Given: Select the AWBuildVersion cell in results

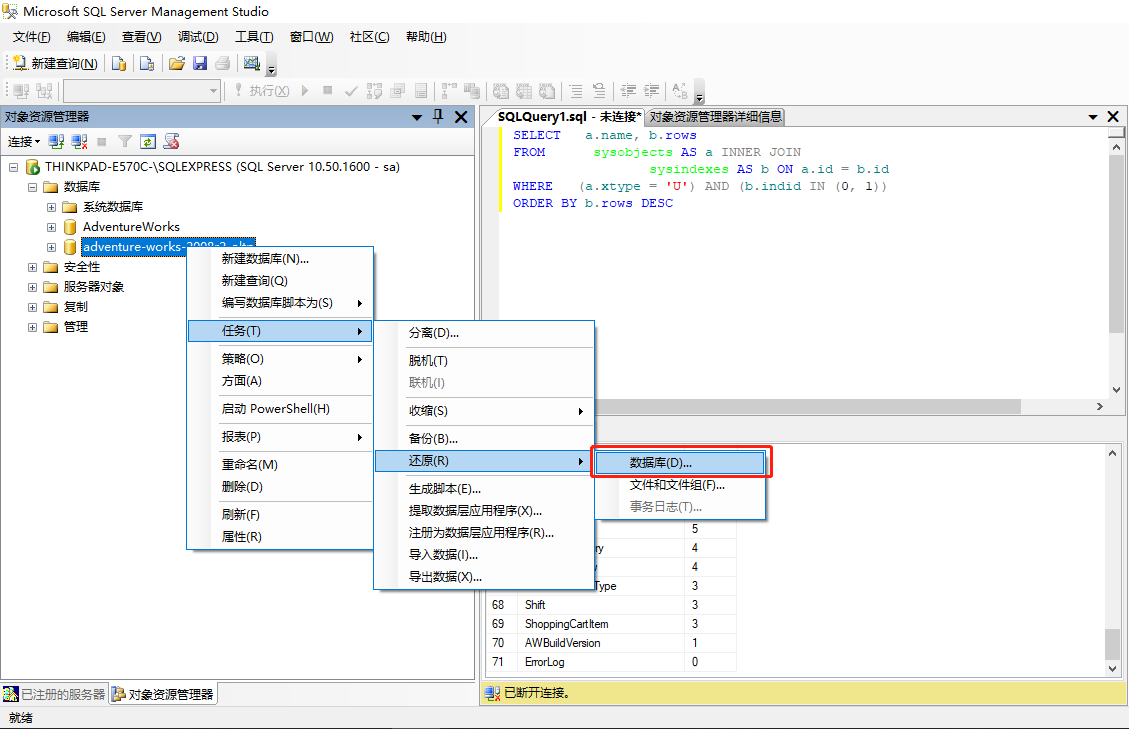Looking at the screenshot, I should click(601, 643).
